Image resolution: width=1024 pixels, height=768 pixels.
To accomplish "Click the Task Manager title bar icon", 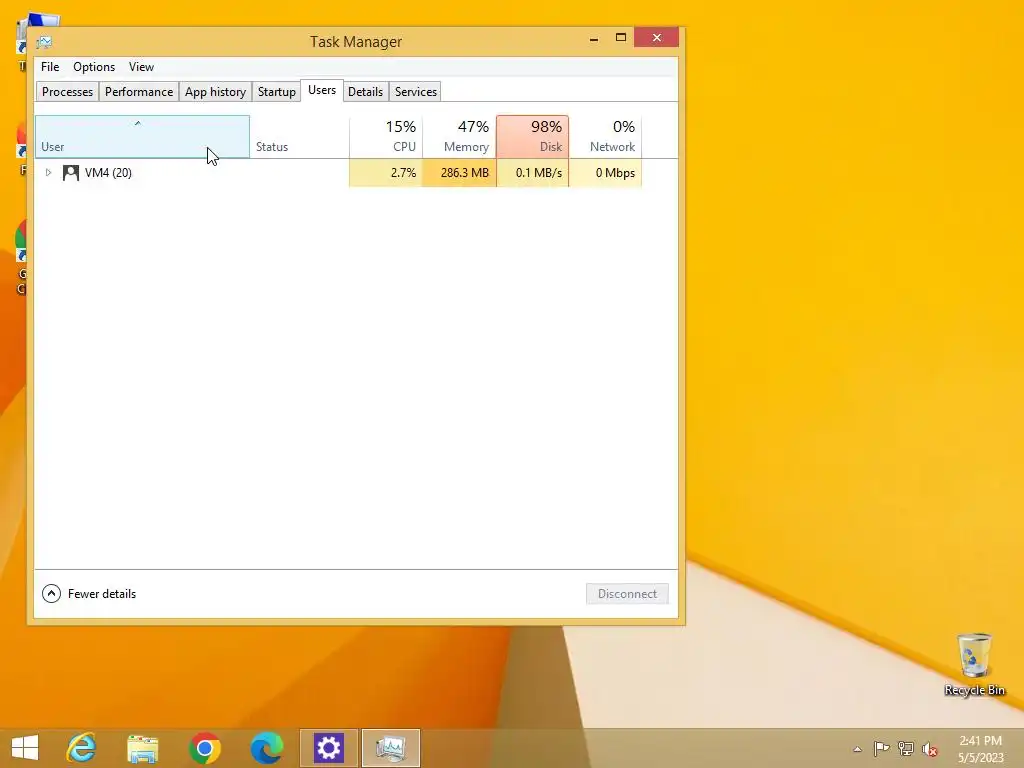I will (44, 42).
